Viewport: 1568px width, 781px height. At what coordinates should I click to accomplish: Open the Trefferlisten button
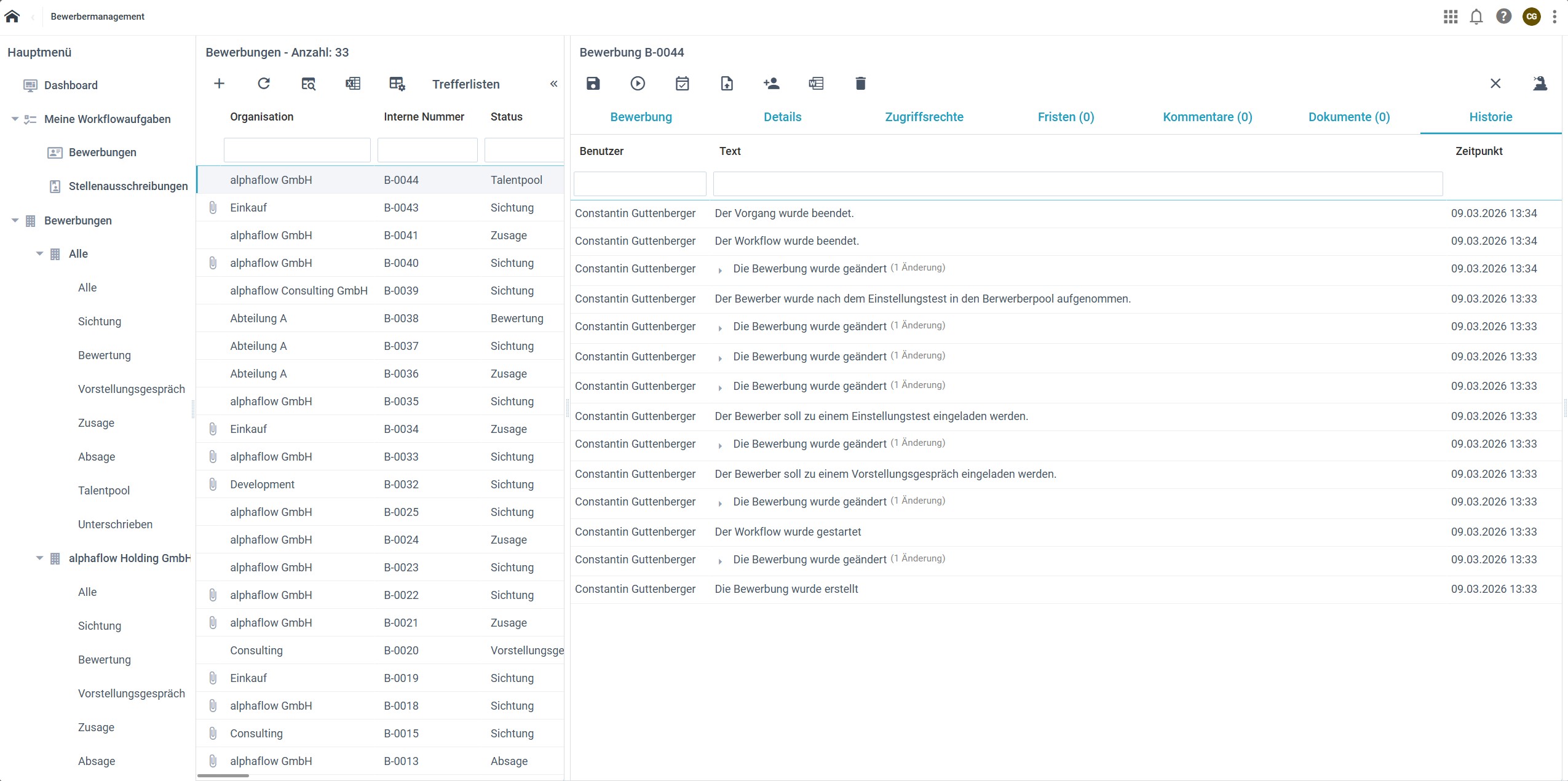tap(465, 84)
